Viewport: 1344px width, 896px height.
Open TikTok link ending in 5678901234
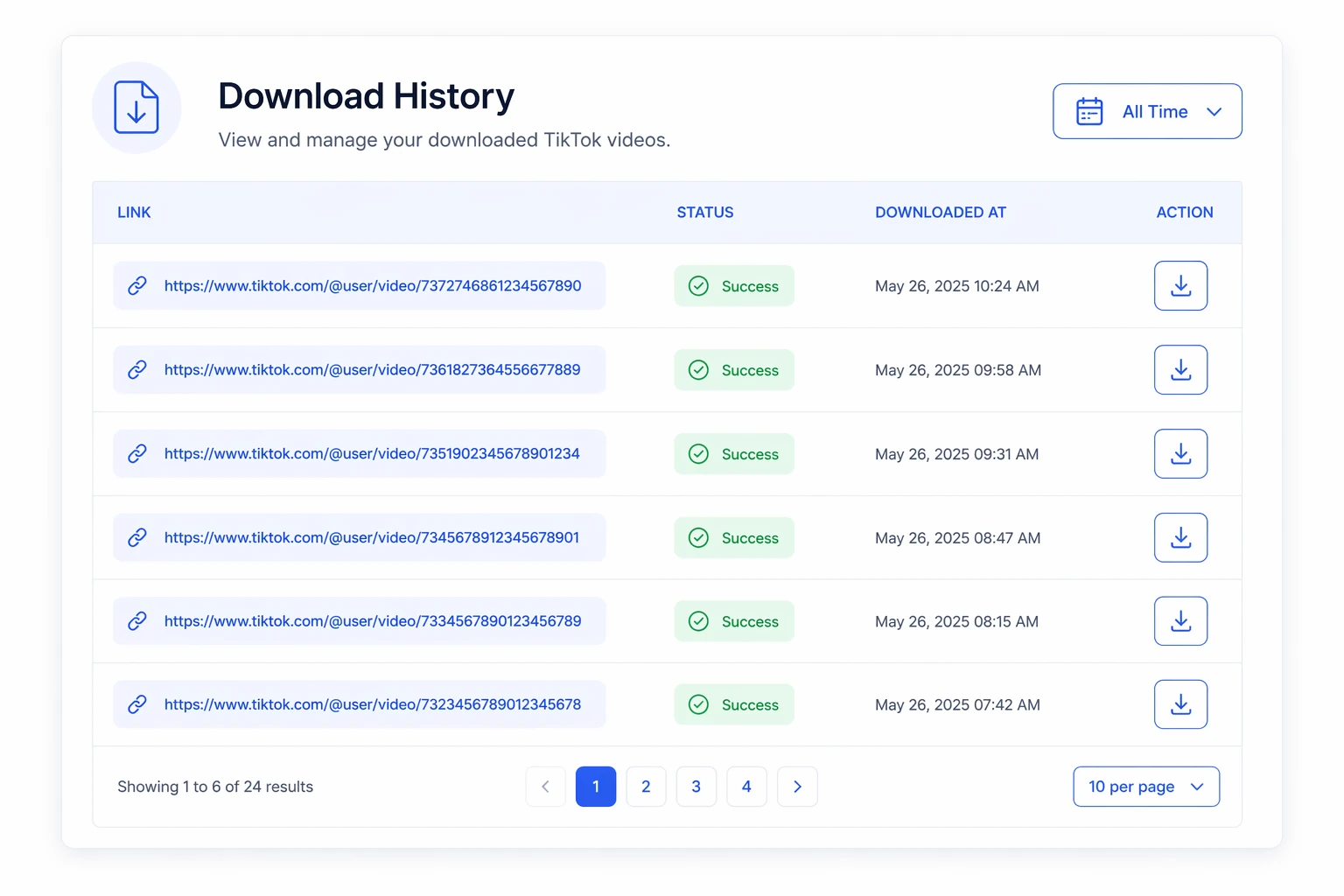point(372,453)
